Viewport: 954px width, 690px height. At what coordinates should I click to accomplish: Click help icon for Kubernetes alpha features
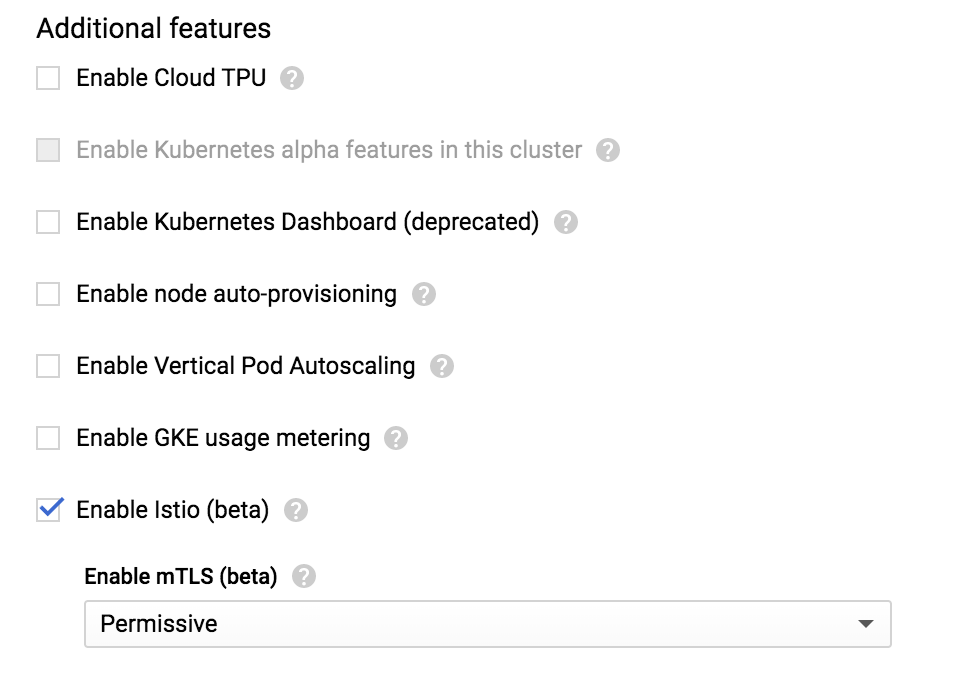pos(607,150)
